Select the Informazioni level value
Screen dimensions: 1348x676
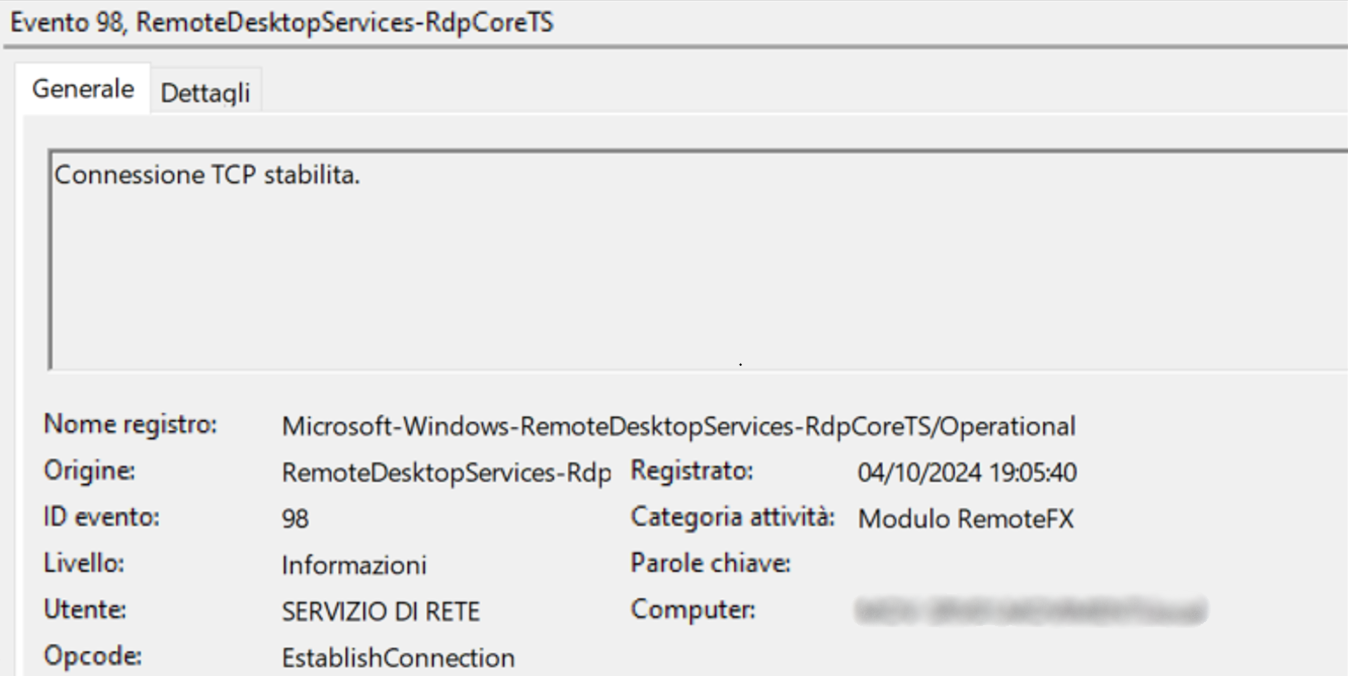[x=354, y=566]
